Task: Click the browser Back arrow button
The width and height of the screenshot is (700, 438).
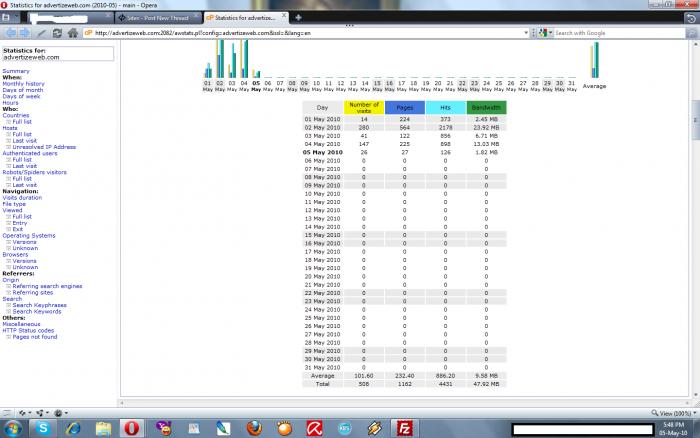Action: coord(8,33)
